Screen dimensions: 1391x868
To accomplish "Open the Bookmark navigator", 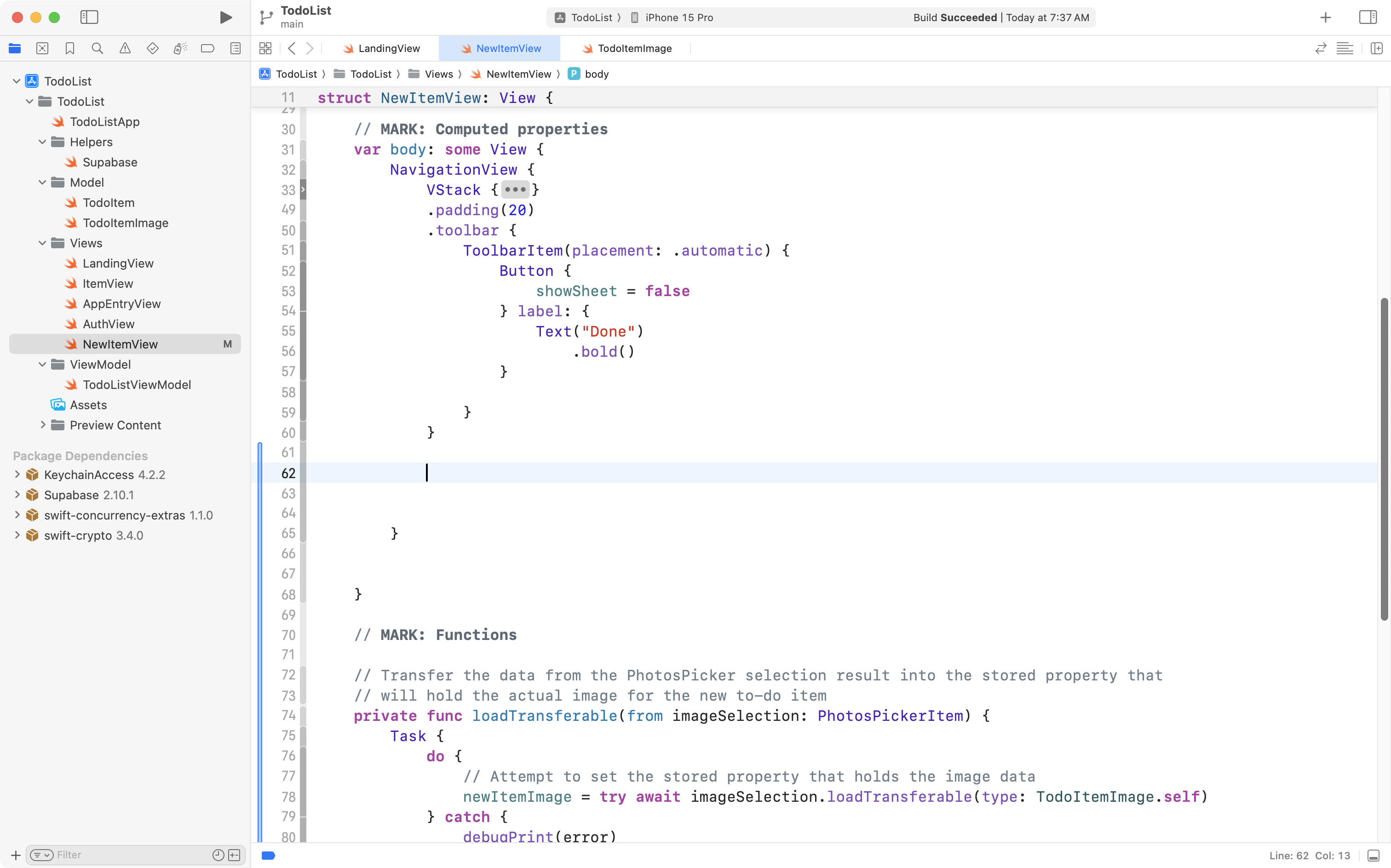I will (69, 48).
